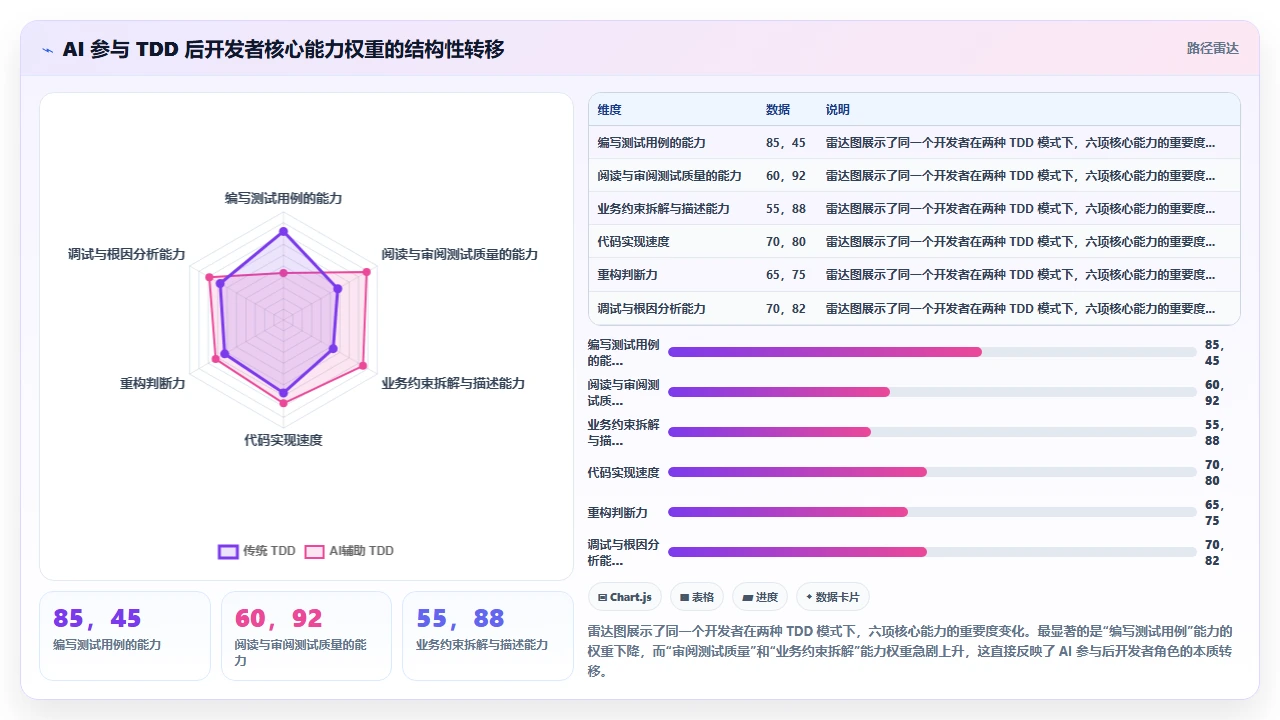Click the header icon beside the title
1280x720 pixels.
(x=47, y=50)
